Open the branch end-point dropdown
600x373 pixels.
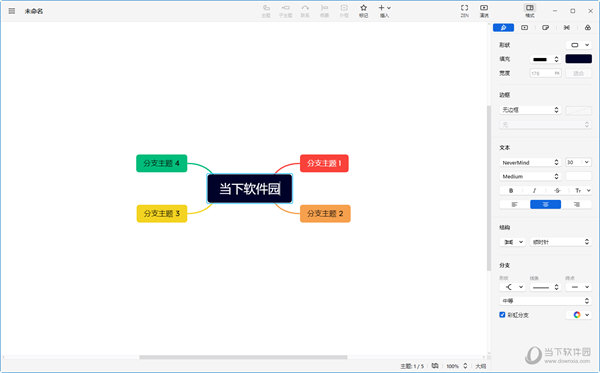click(579, 287)
